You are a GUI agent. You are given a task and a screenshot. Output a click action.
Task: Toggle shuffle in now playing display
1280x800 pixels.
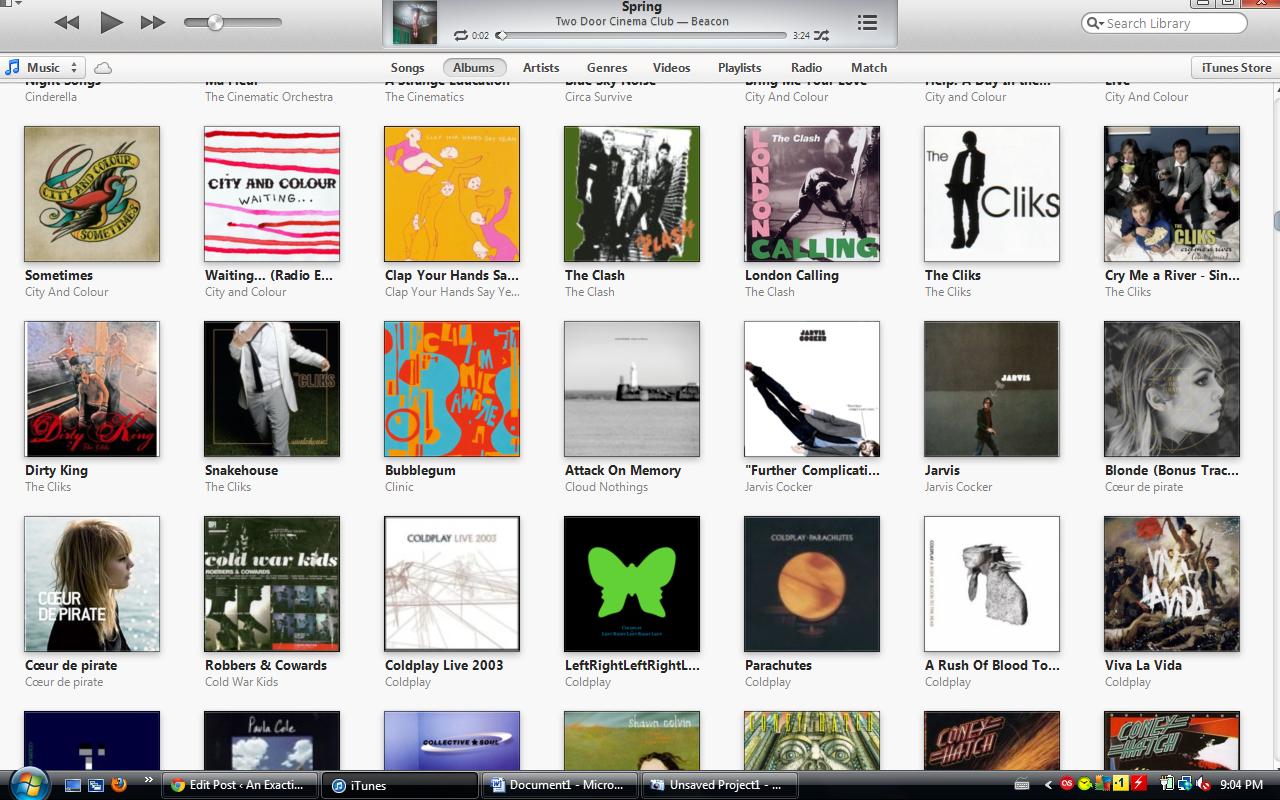[821, 36]
